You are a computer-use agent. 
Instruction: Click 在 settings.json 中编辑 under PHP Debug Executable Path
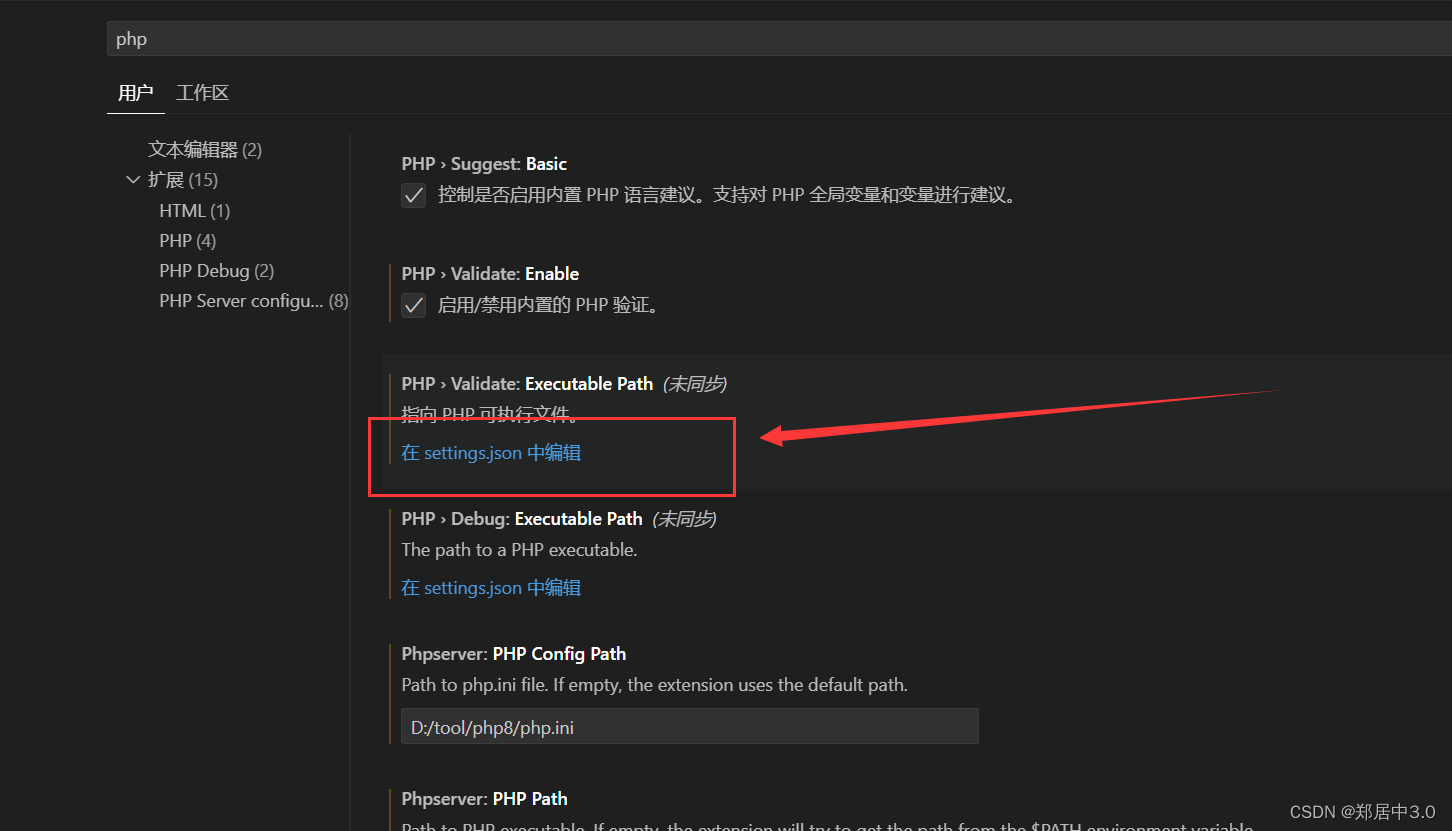pyautogui.click(x=490, y=587)
